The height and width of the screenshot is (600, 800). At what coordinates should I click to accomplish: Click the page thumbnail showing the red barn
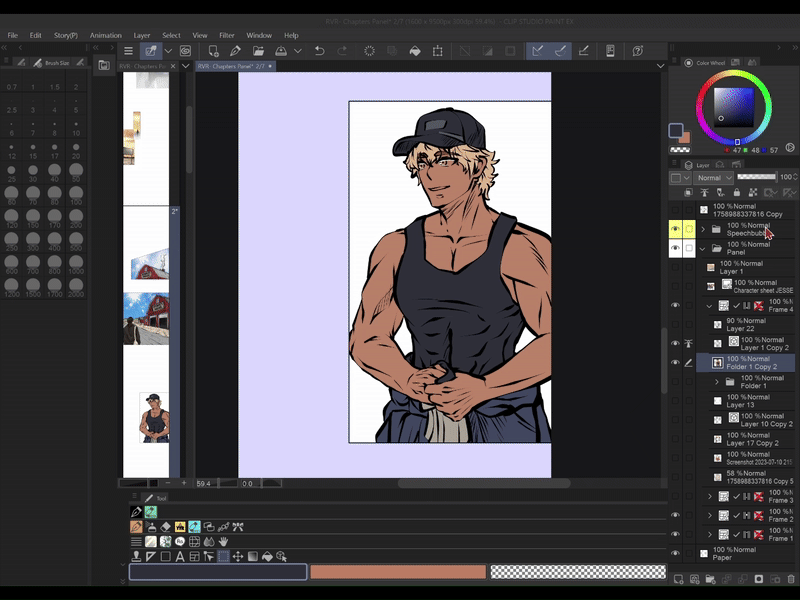[x=146, y=318]
